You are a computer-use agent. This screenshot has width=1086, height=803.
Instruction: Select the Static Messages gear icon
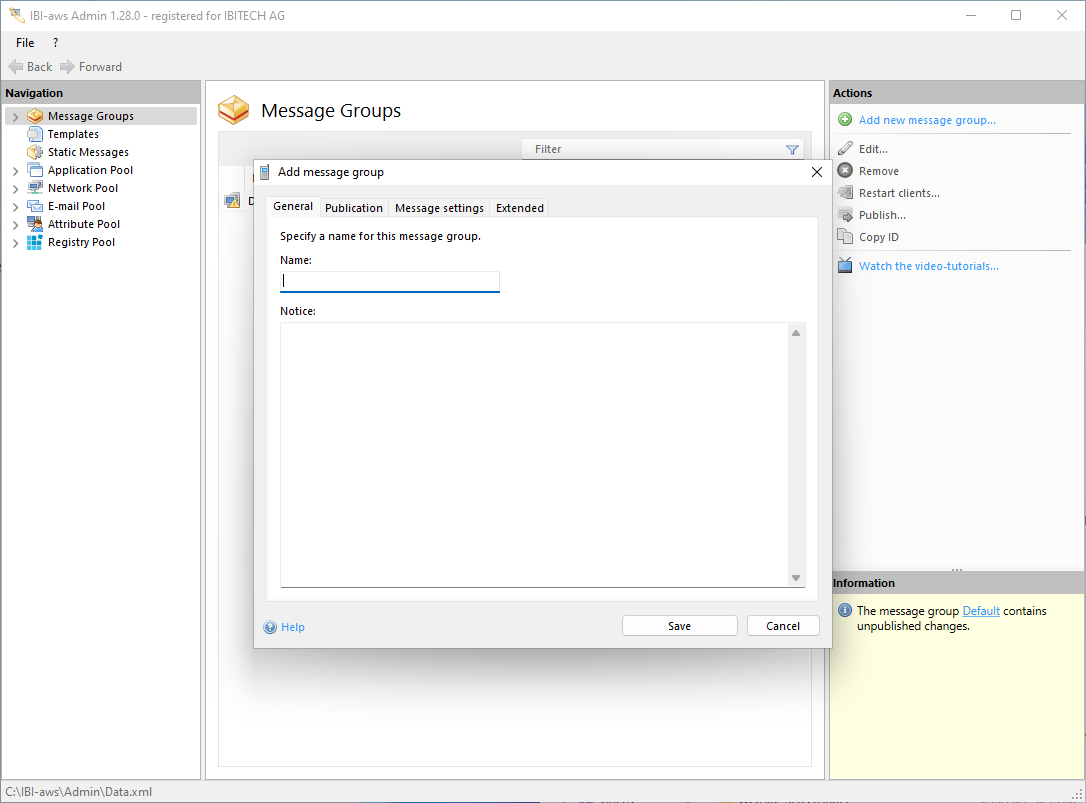(x=36, y=152)
